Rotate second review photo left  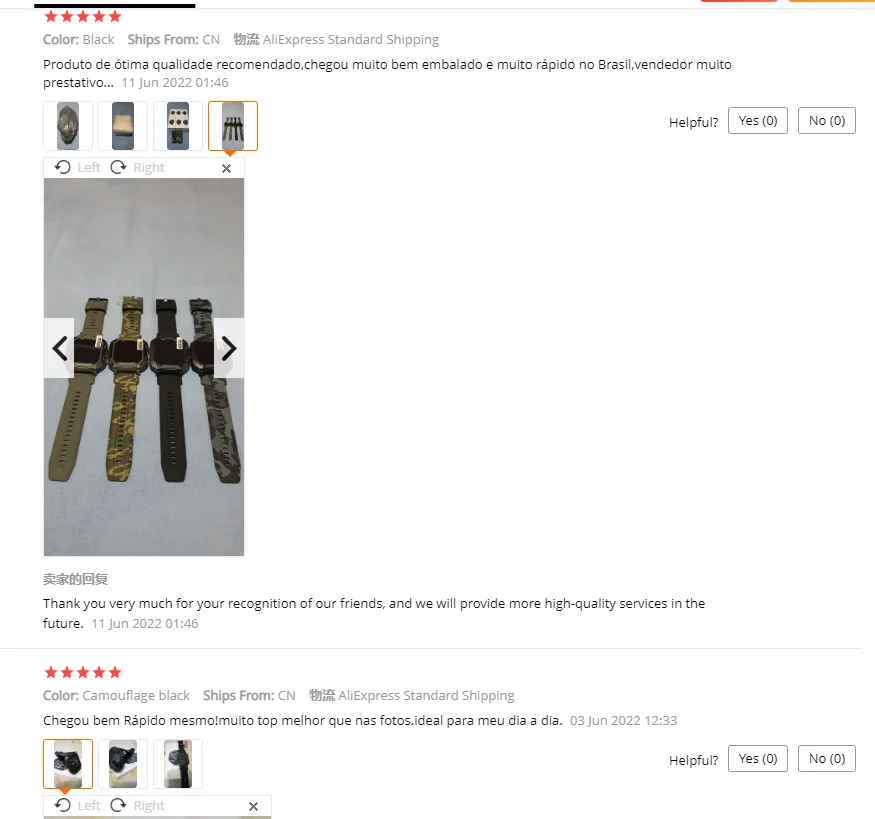click(78, 805)
